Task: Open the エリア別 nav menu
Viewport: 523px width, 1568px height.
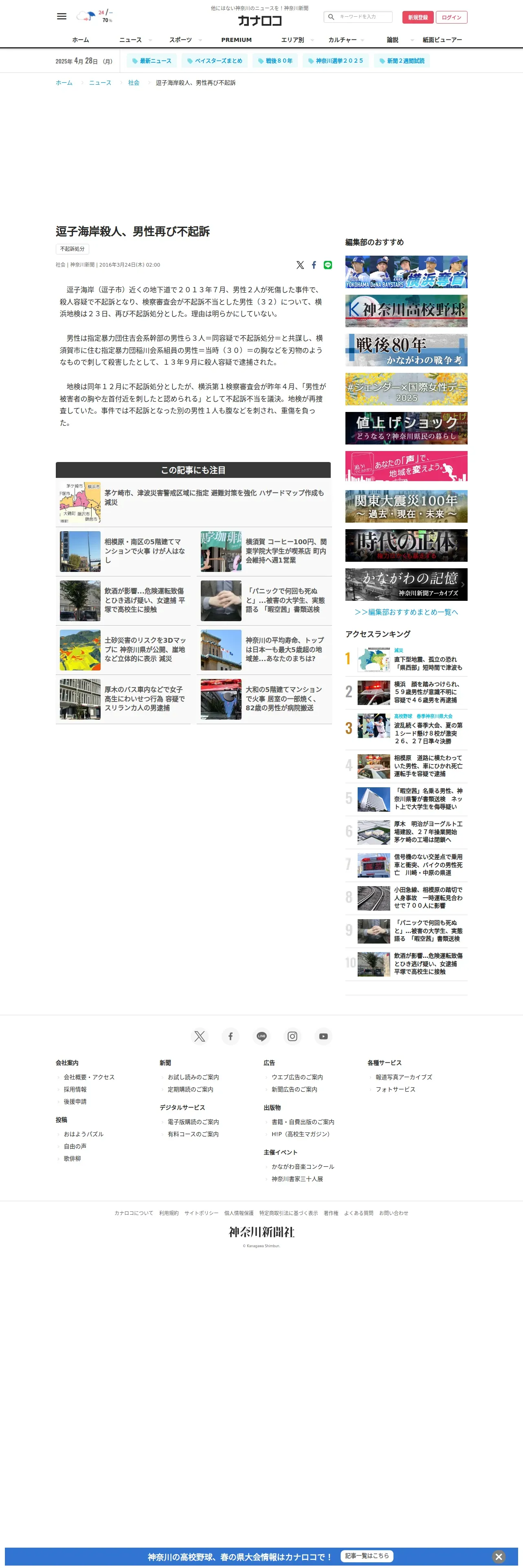Action: pos(292,39)
